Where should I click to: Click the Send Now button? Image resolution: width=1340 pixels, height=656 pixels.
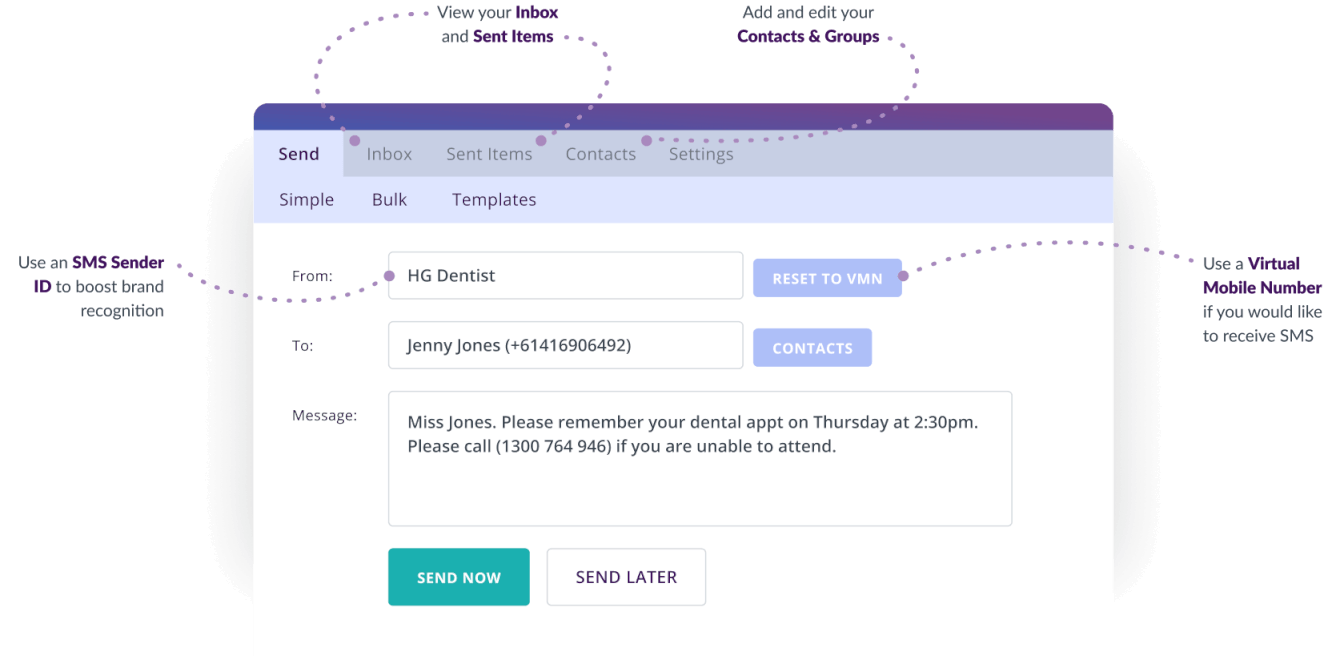(x=459, y=577)
